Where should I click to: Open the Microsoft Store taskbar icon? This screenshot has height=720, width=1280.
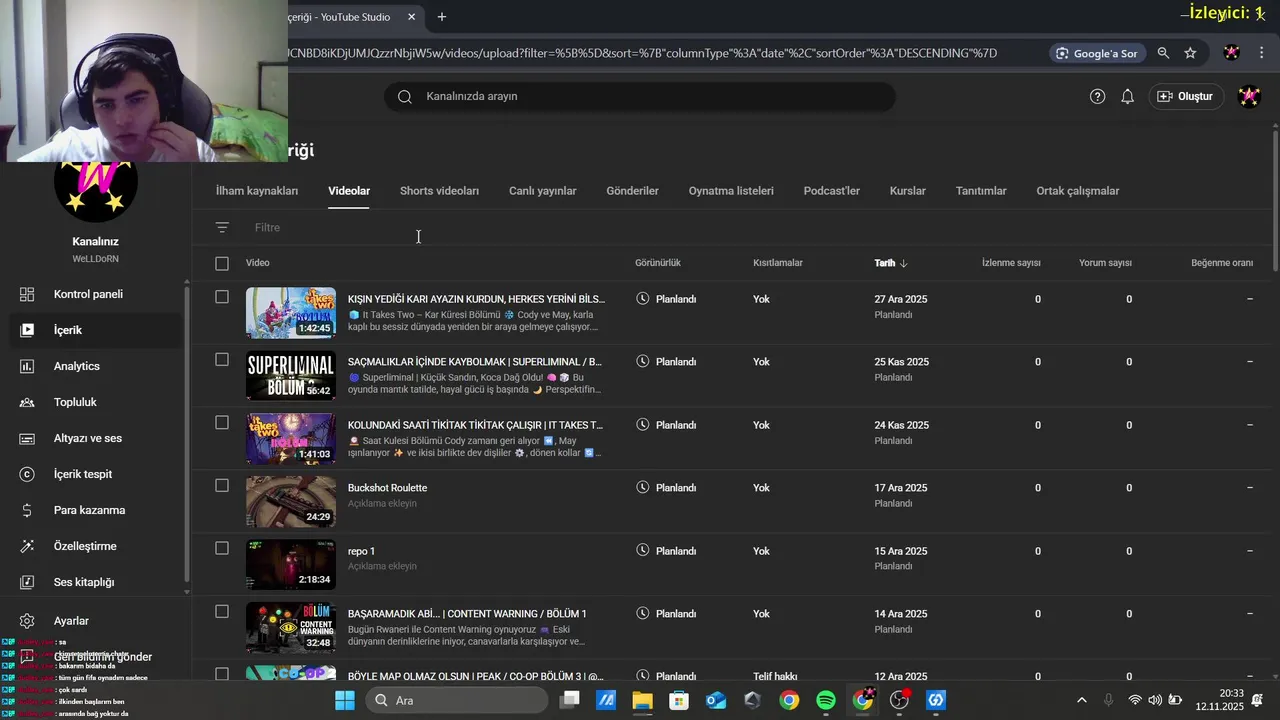[679, 700]
